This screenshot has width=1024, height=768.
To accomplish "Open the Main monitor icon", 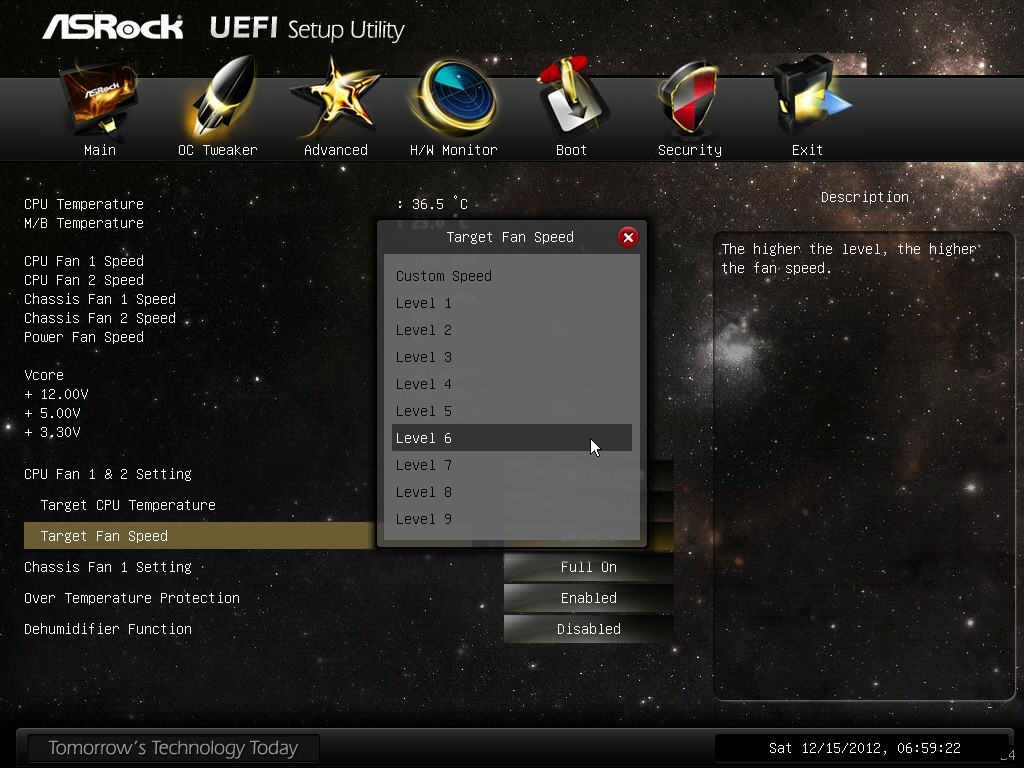I will (x=99, y=99).
